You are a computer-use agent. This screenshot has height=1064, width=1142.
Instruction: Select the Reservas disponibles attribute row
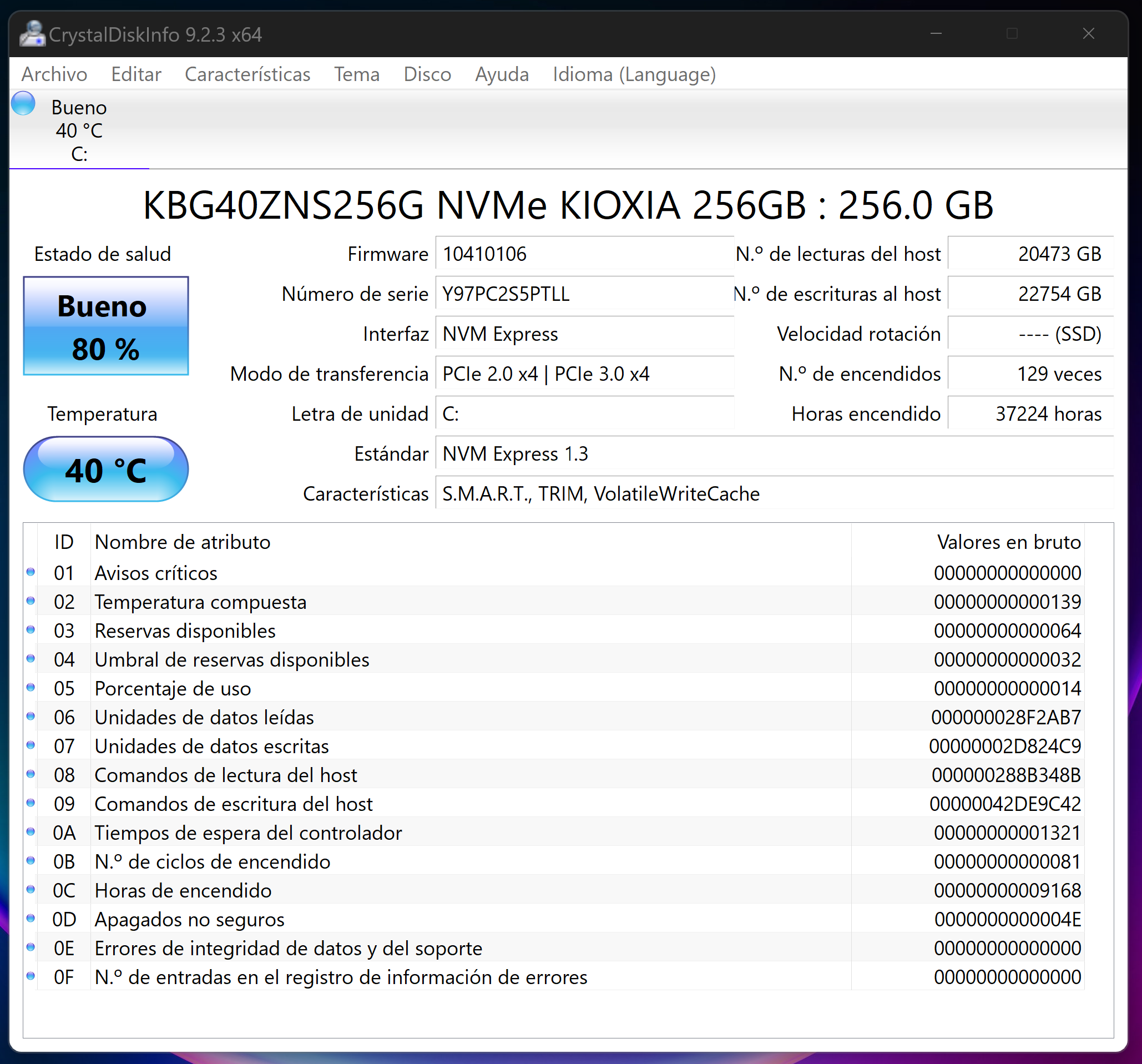[554, 631]
